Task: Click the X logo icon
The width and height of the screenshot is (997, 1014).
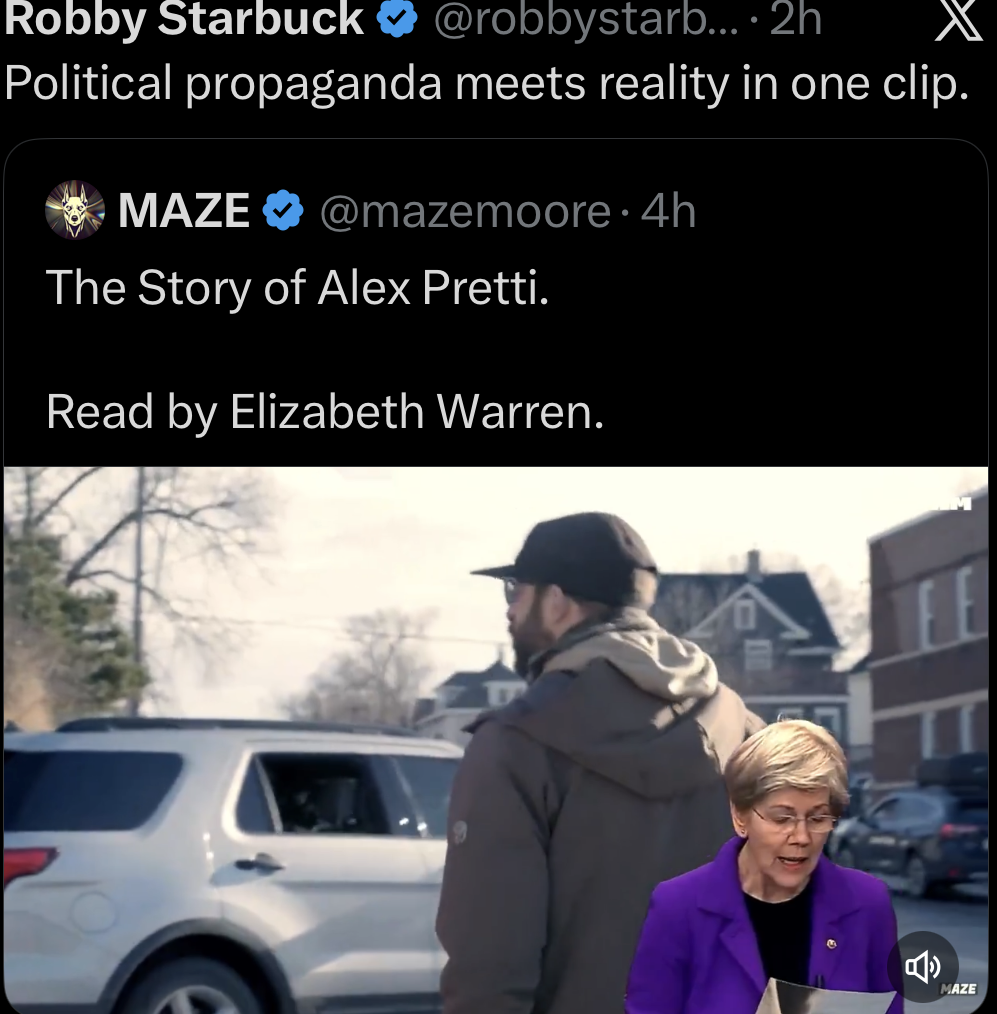Action: point(959,19)
